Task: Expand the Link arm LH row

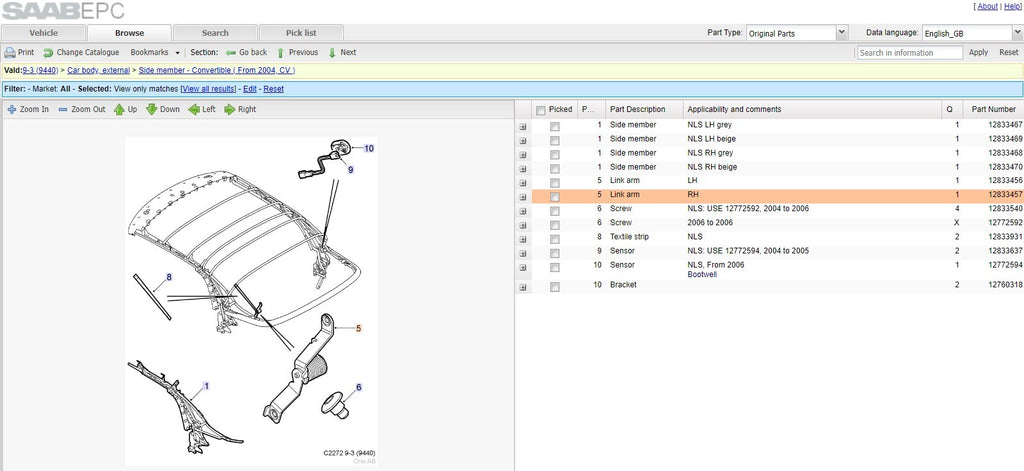Action: click(x=522, y=183)
